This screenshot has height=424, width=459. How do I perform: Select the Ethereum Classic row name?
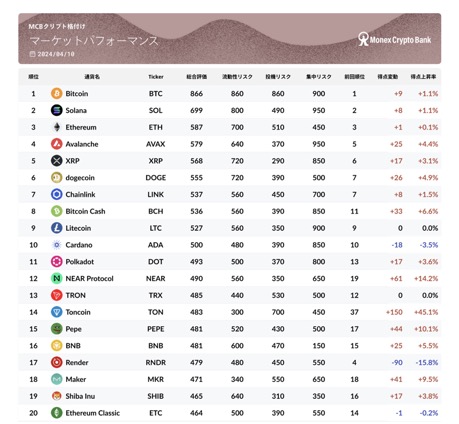click(x=93, y=413)
